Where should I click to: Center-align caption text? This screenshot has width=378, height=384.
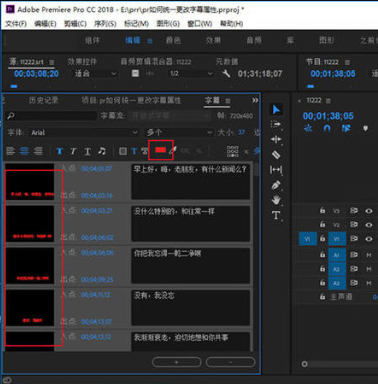click(x=24, y=151)
